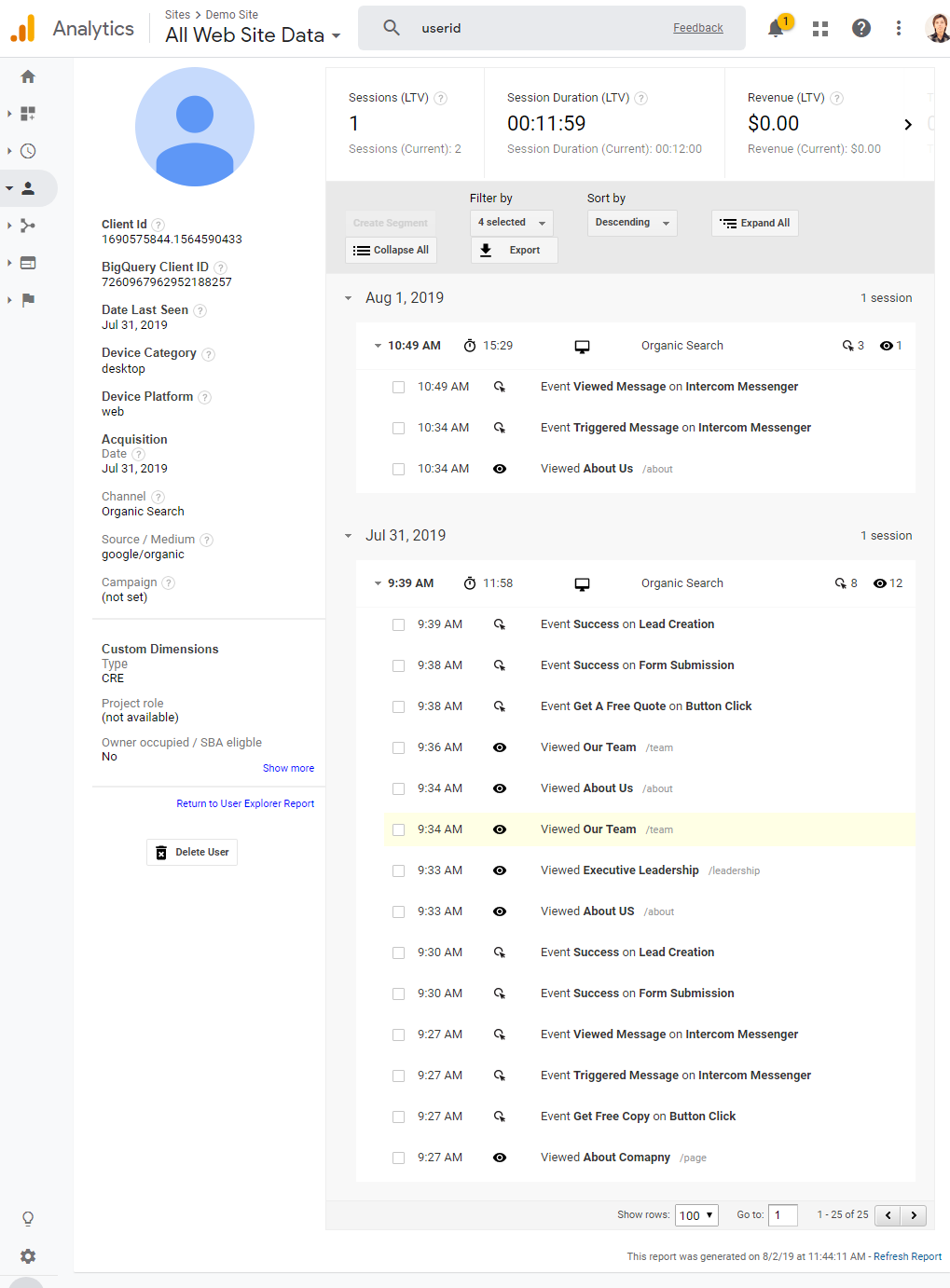Open the Descending sort dropdown
The height and width of the screenshot is (1288, 950).
(632, 223)
